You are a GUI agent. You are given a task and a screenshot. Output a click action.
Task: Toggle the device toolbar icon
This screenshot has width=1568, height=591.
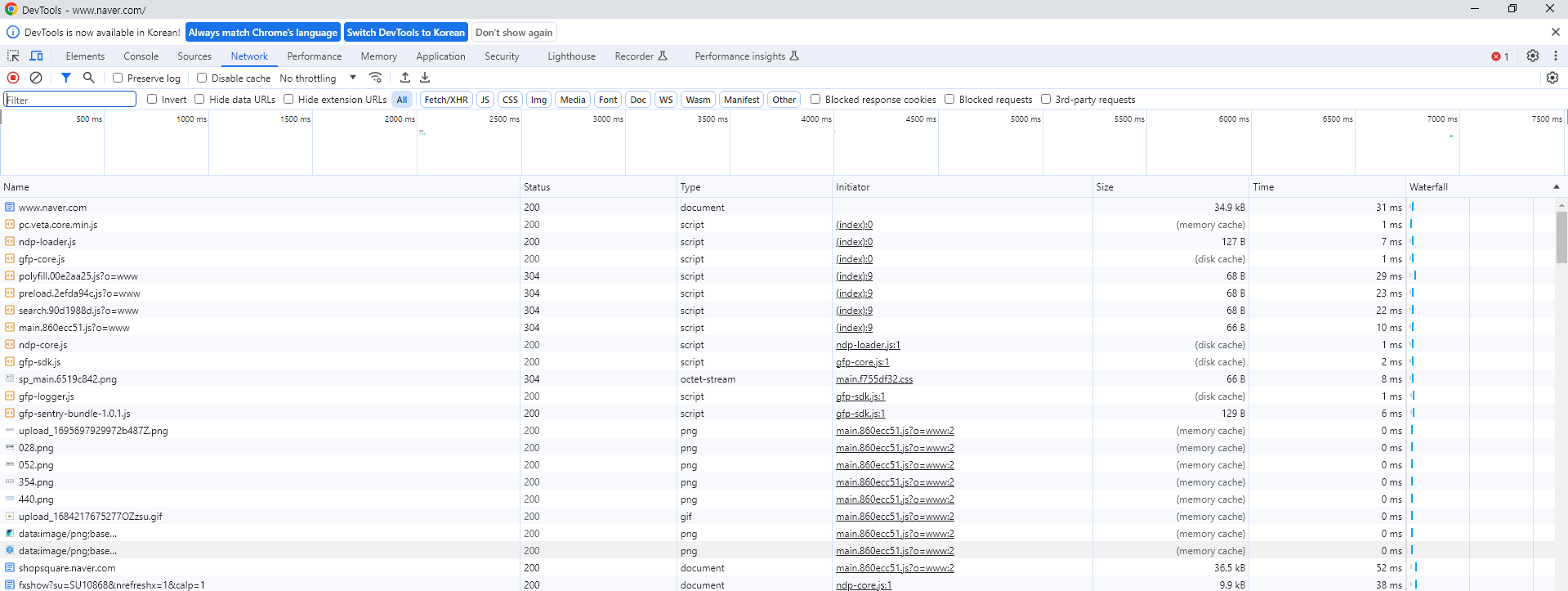click(x=36, y=56)
